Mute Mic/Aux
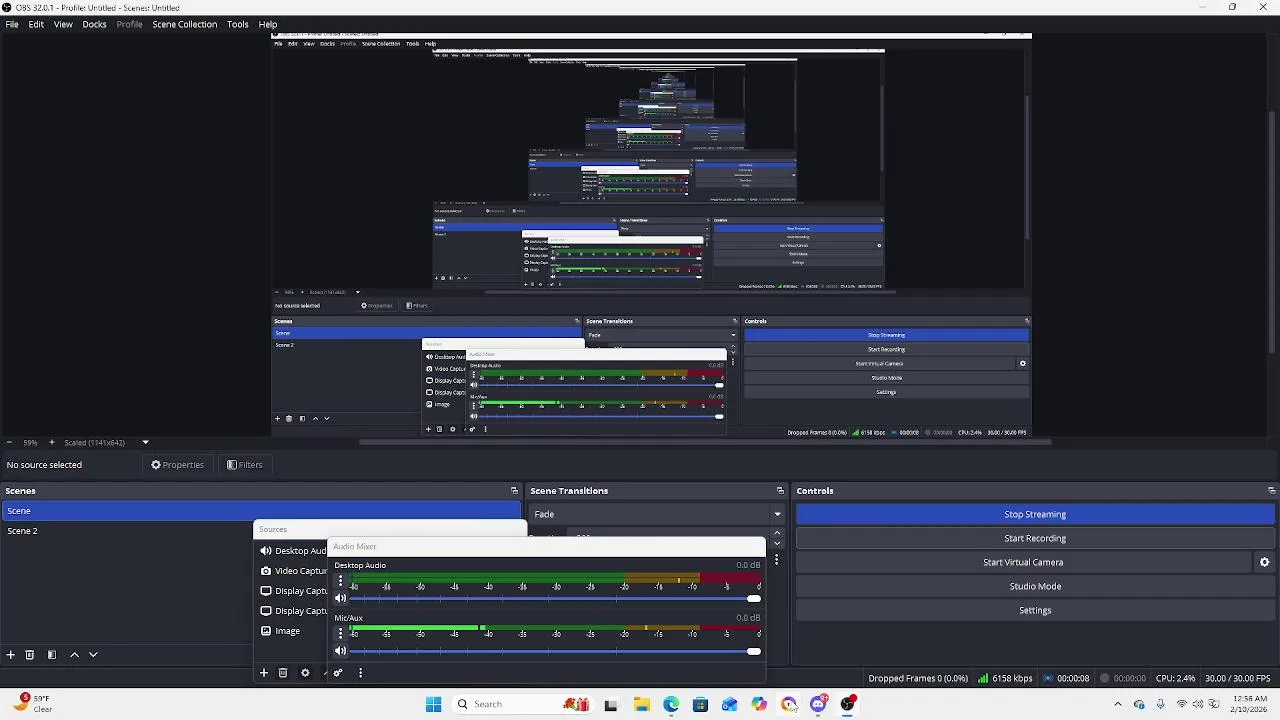This screenshot has height=720, width=1280. [x=341, y=651]
